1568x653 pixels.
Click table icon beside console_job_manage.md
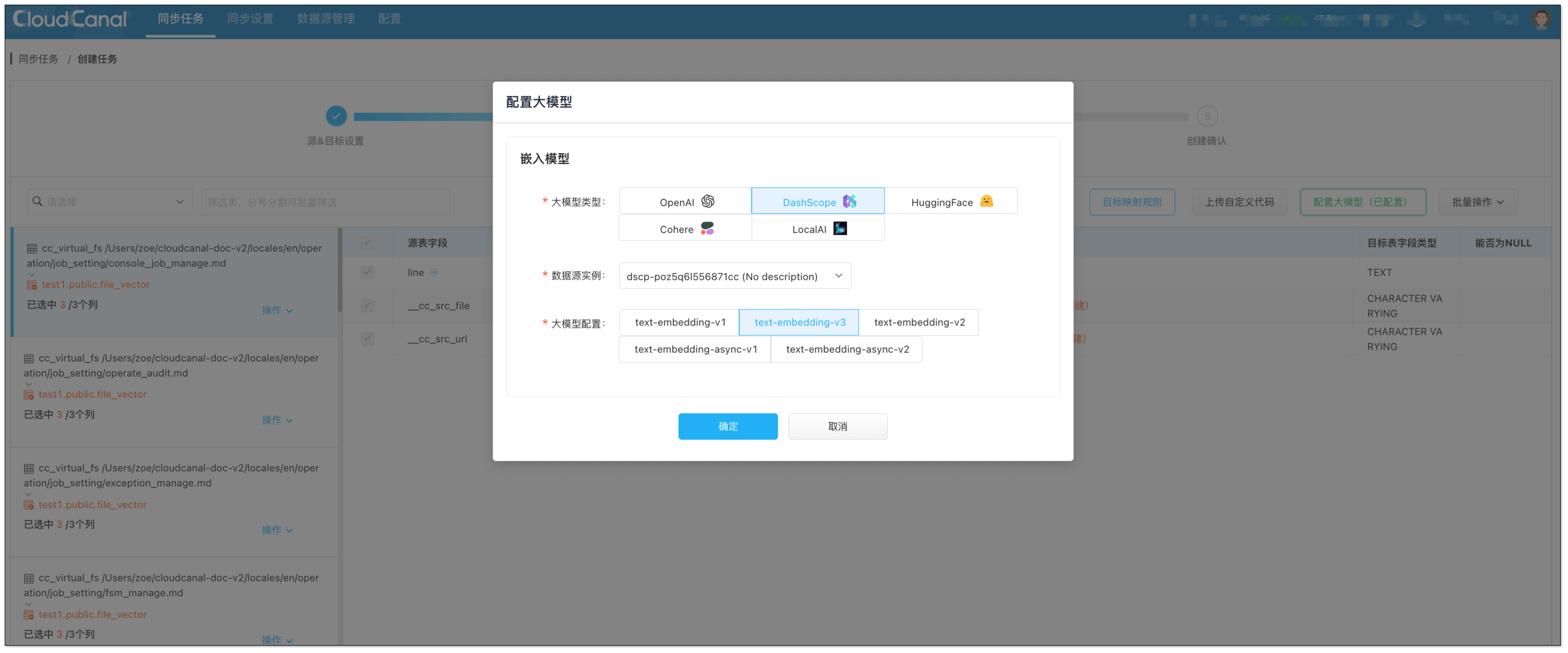[32, 248]
